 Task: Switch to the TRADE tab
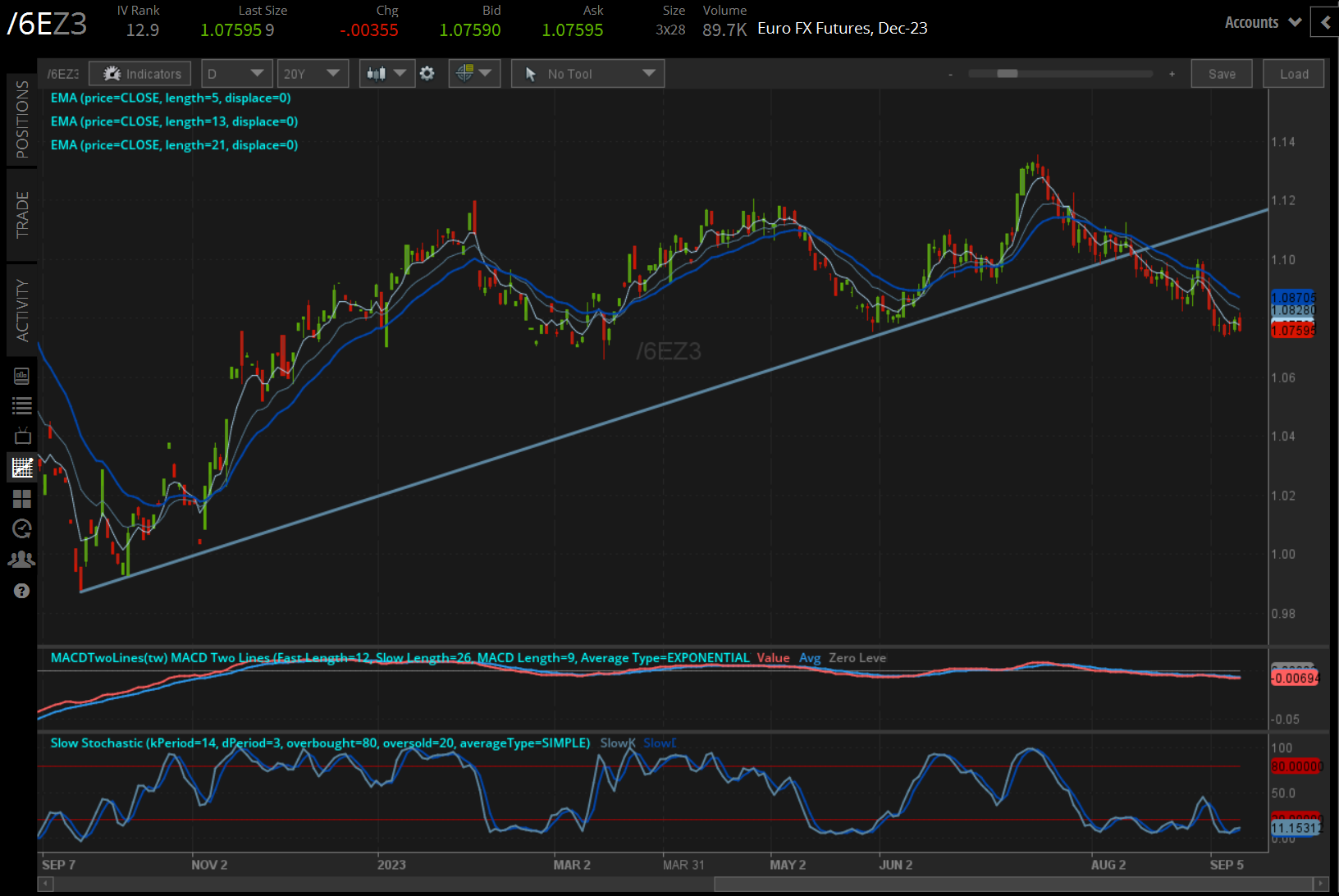tap(22, 215)
